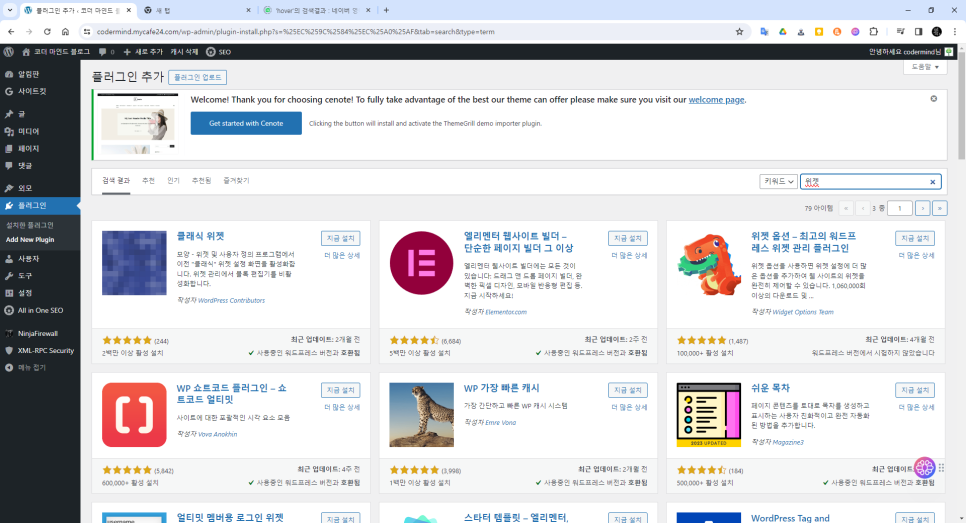Viewport: 966px width, 523px height.
Task: Open 더 많은 상세 for 클래식 위젯
Action: pos(342,255)
